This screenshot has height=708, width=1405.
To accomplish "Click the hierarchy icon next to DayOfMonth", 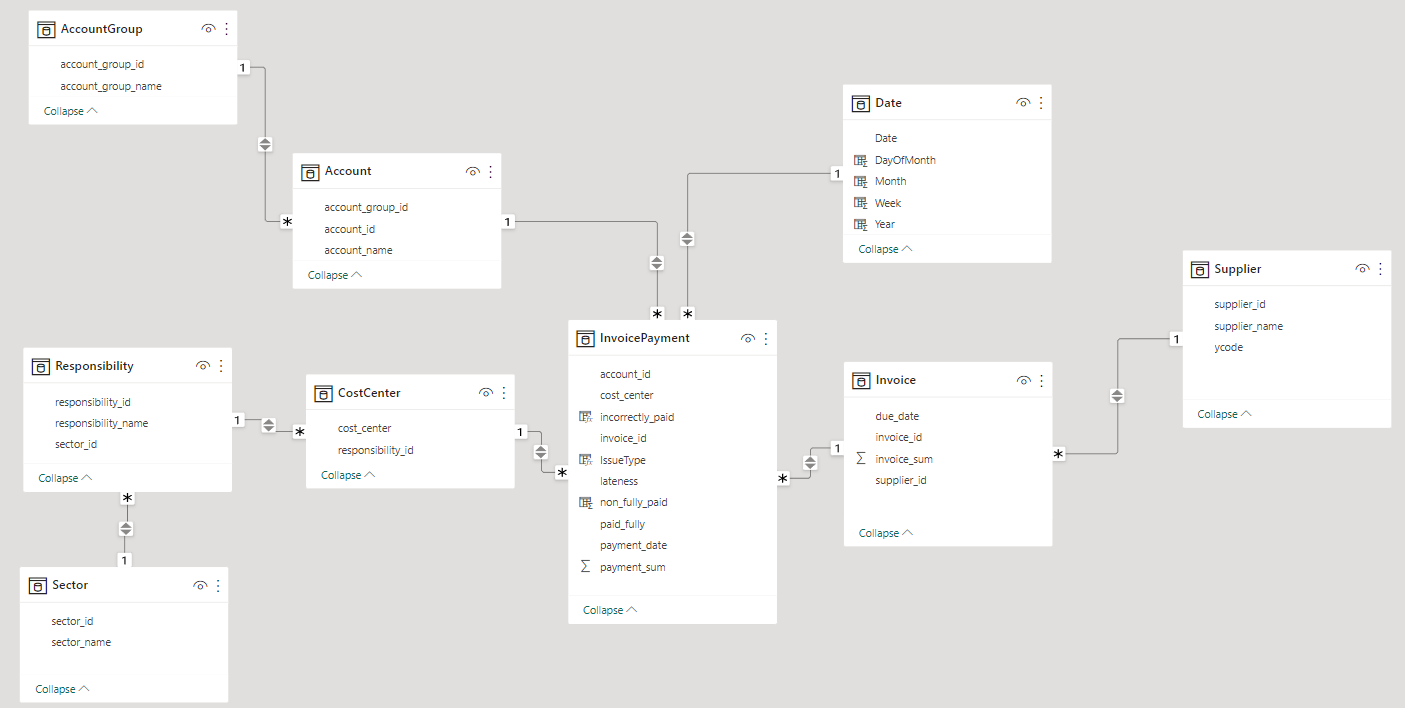I will tap(862, 159).
